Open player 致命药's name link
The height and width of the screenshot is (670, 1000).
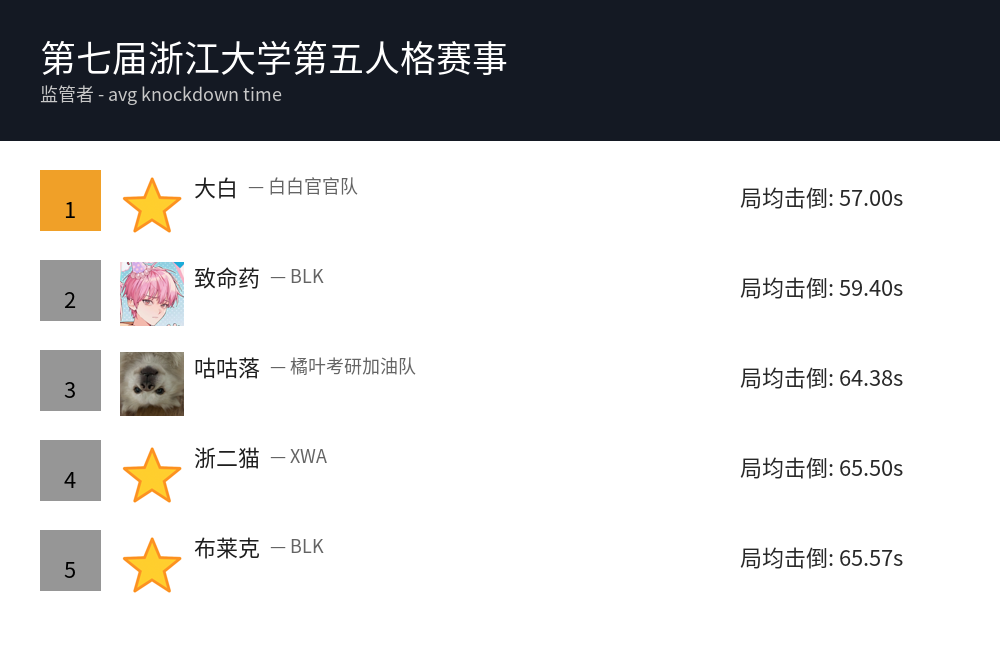[227, 278]
